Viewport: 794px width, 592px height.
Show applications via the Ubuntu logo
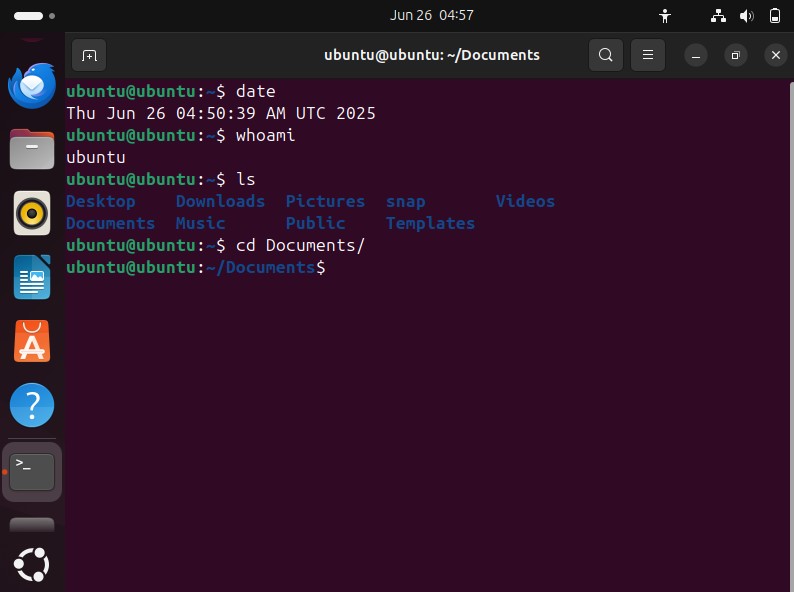click(32, 564)
